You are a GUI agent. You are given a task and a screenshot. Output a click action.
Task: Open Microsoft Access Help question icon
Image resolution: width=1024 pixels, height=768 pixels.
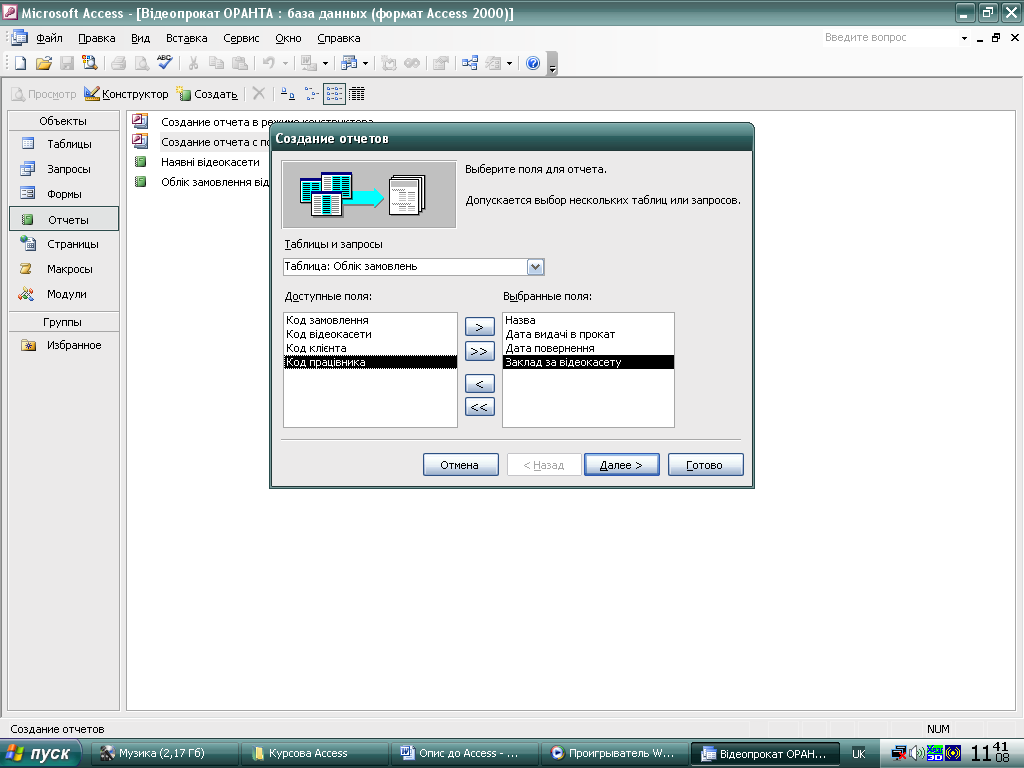pyautogui.click(x=533, y=63)
